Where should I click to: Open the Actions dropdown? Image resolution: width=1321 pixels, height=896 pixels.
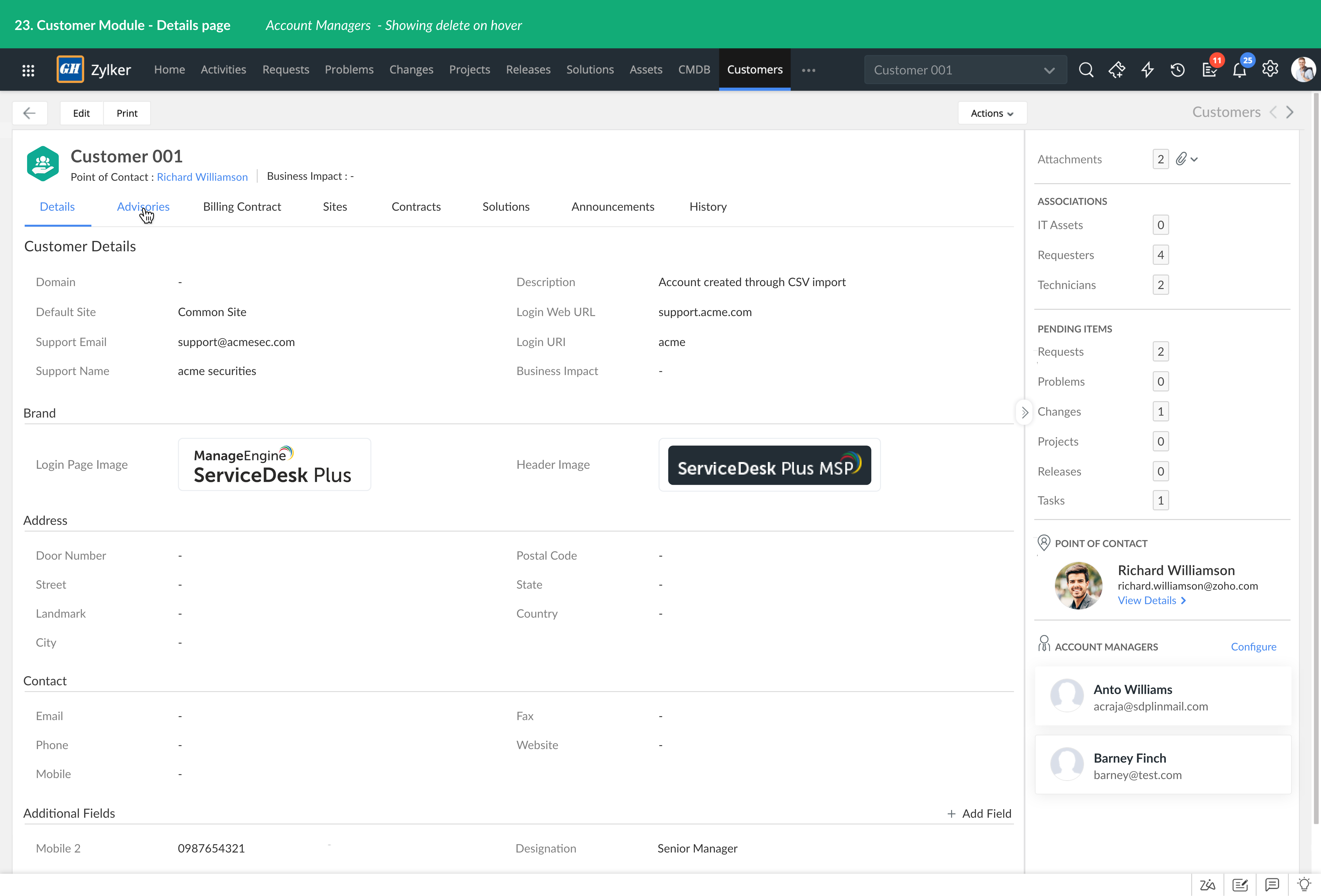tap(992, 113)
